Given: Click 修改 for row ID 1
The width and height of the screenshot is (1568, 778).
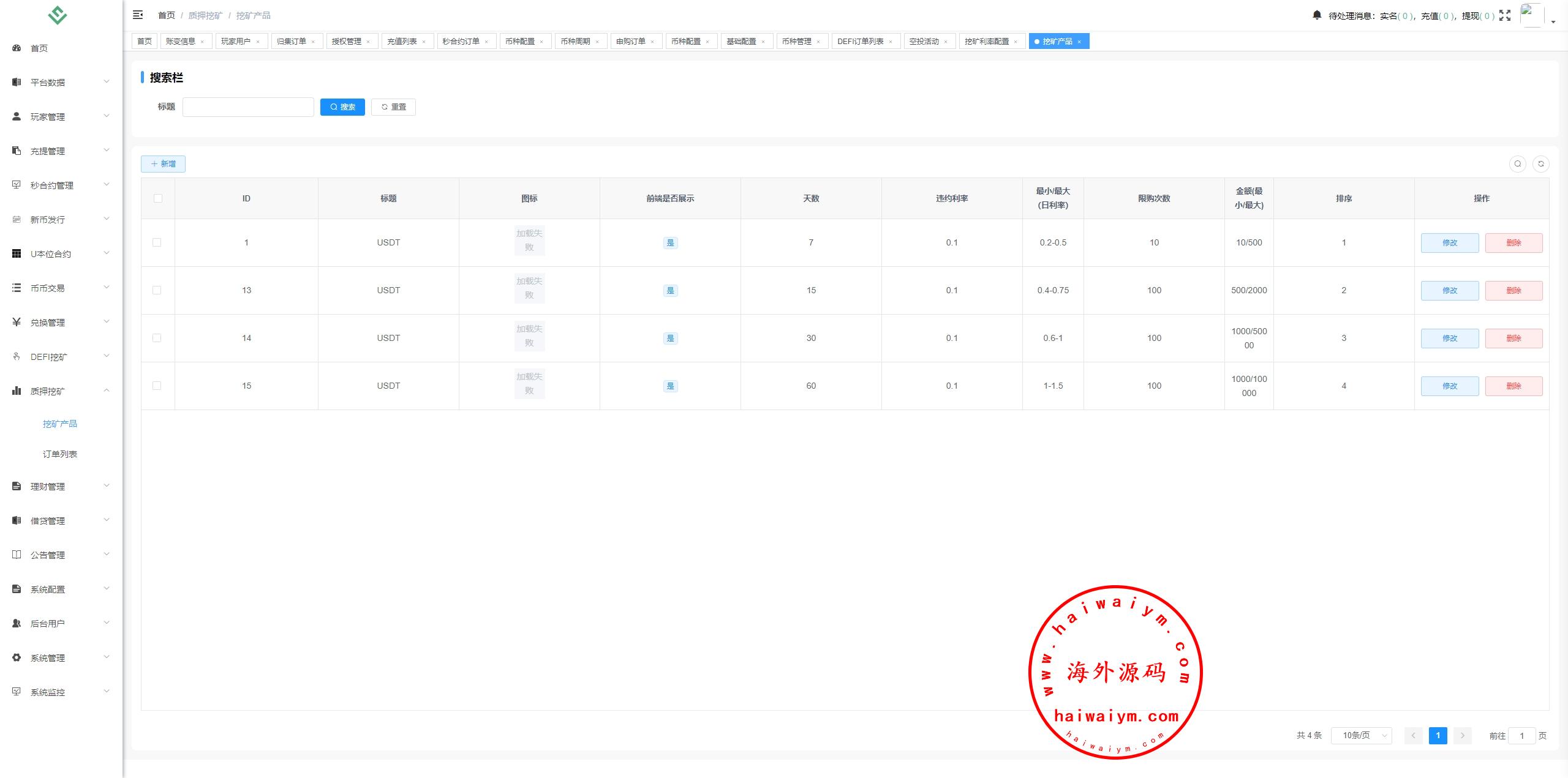Looking at the screenshot, I should (x=1449, y=242).
